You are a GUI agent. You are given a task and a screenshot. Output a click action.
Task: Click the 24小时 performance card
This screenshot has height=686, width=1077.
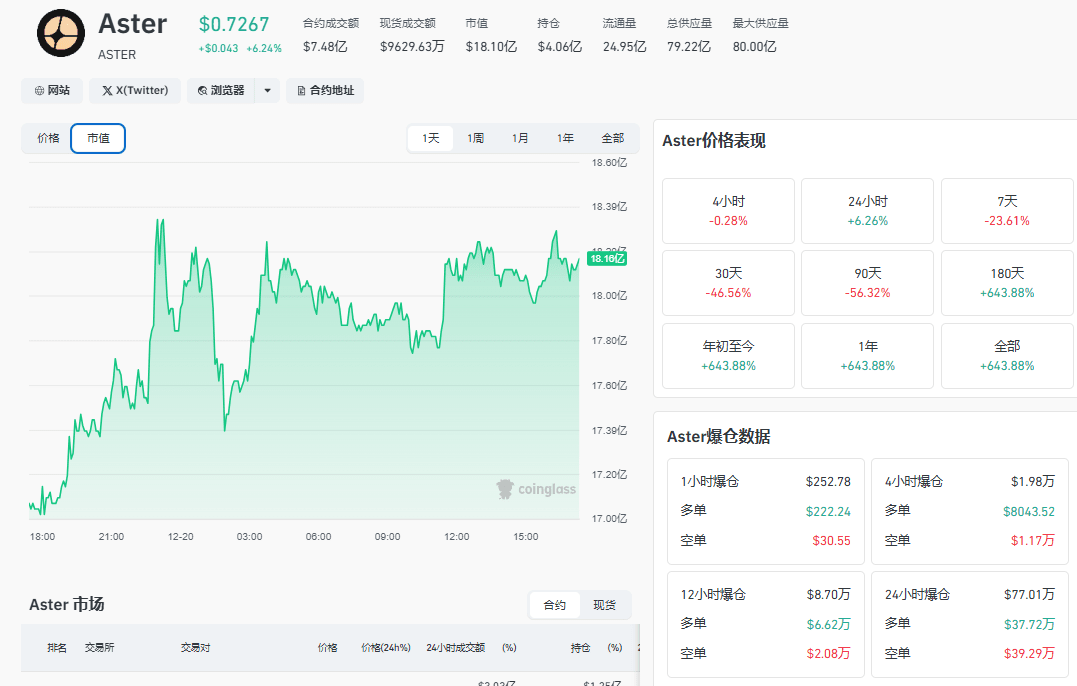(x=868, y=211)
